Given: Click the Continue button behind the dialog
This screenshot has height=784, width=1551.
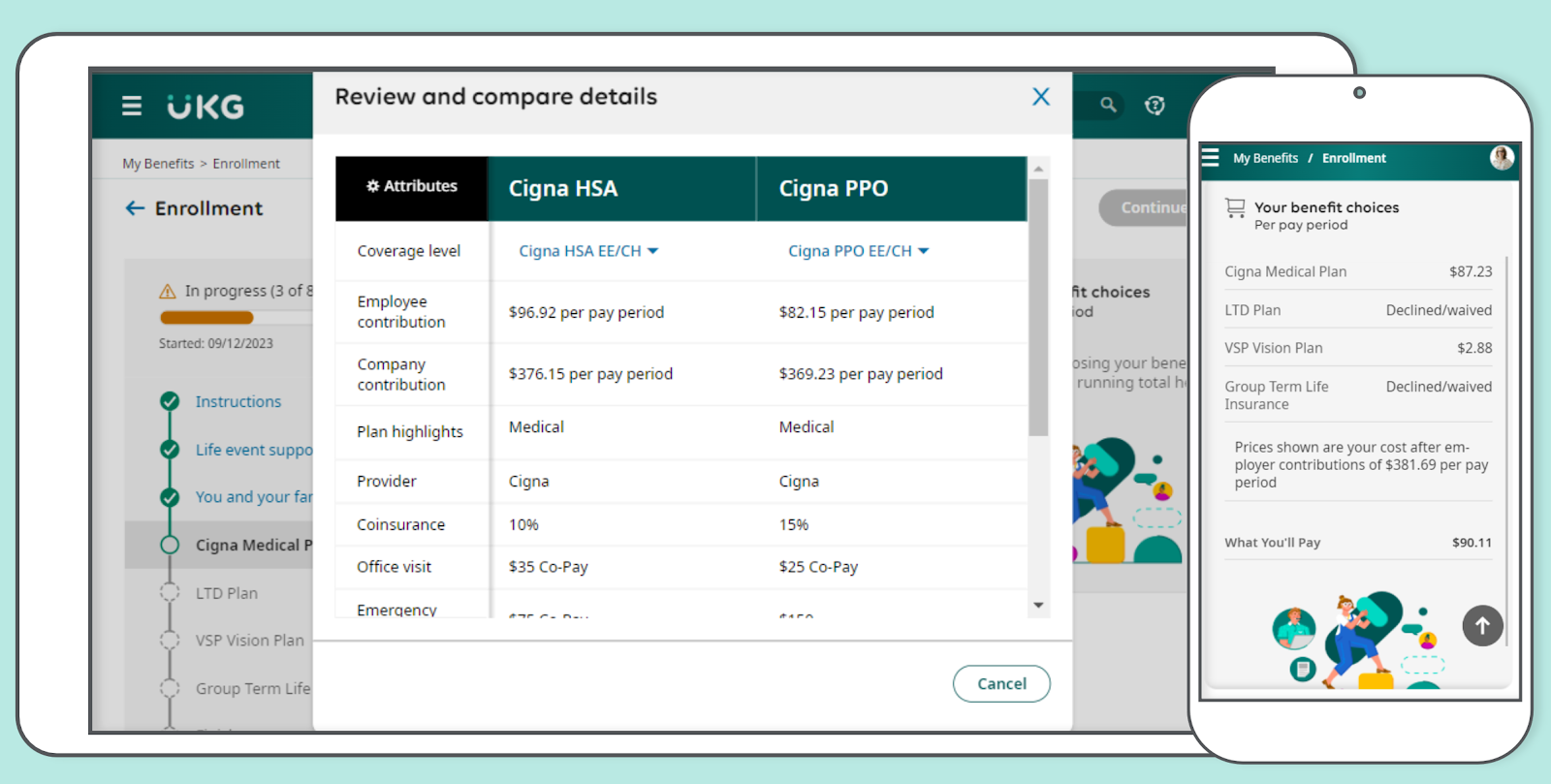Looking at the screenshot, I should [1144, 207].
